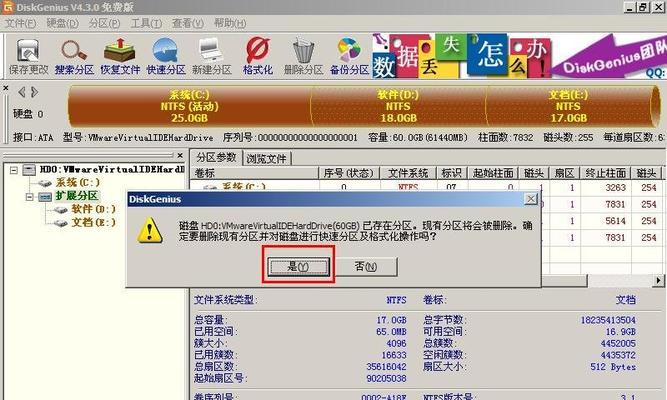Click start sector value 90205038

386,378
